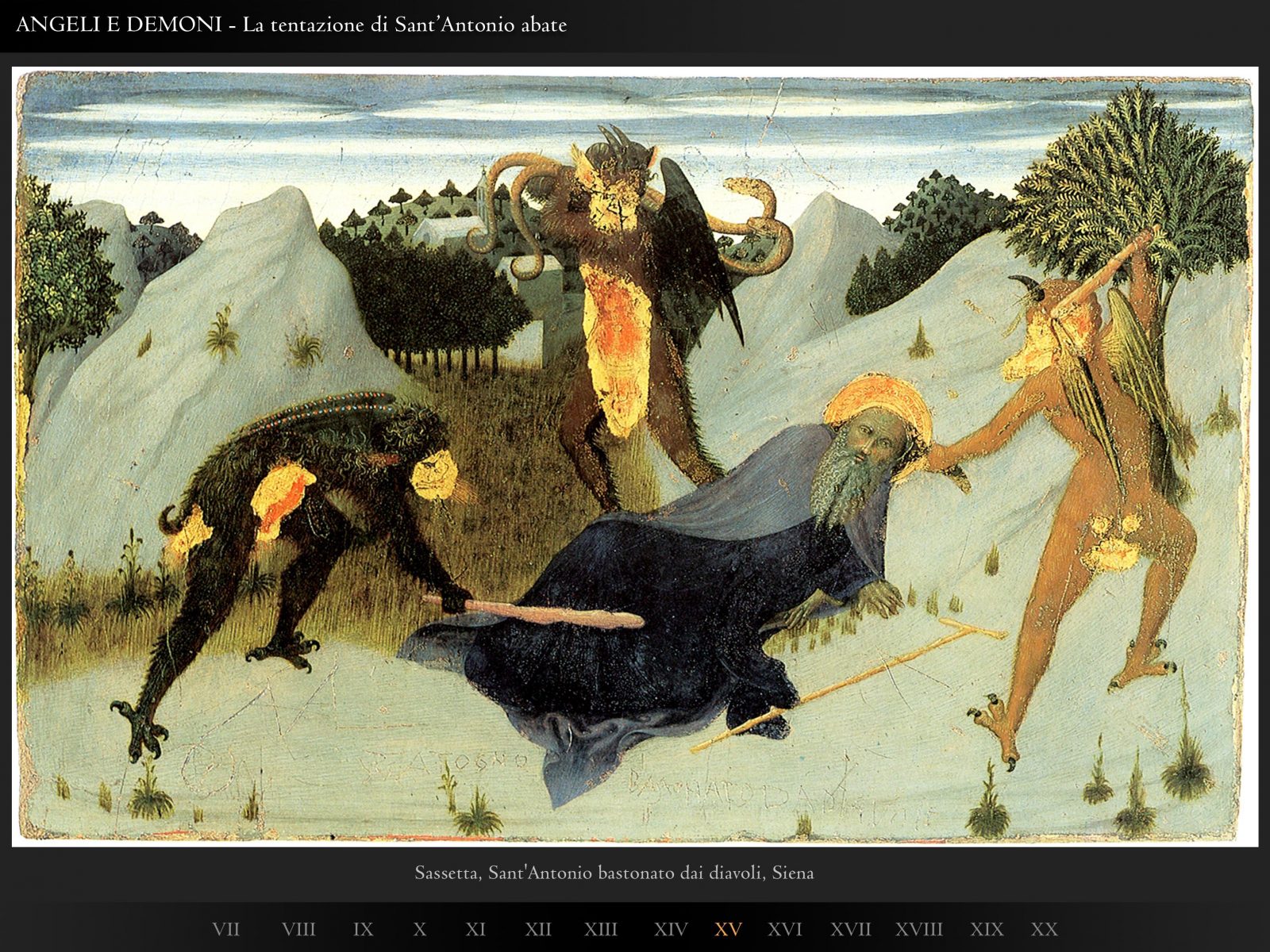1270x952 pixels.
Task: Select the XI century marker
Action: pyautogui.click(x=475, y=929)
